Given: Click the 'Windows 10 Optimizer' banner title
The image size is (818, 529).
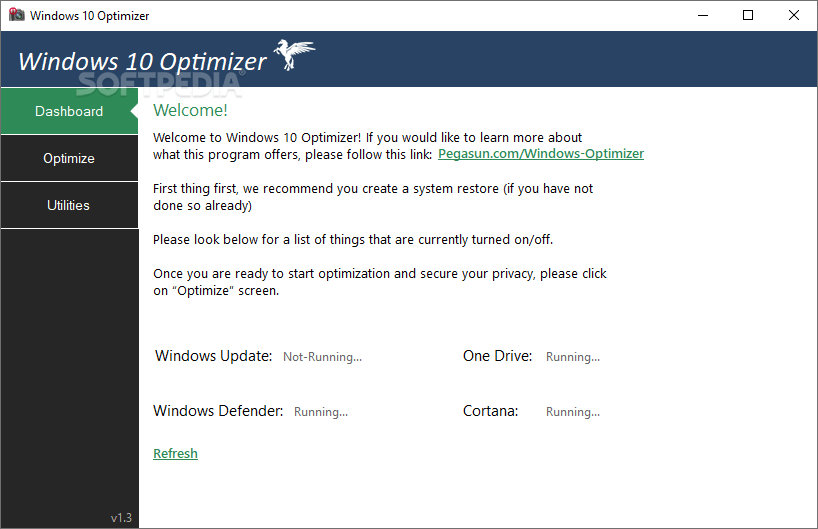Looking at the screenshot, I should pyautogui.click(x=142, y=62).
